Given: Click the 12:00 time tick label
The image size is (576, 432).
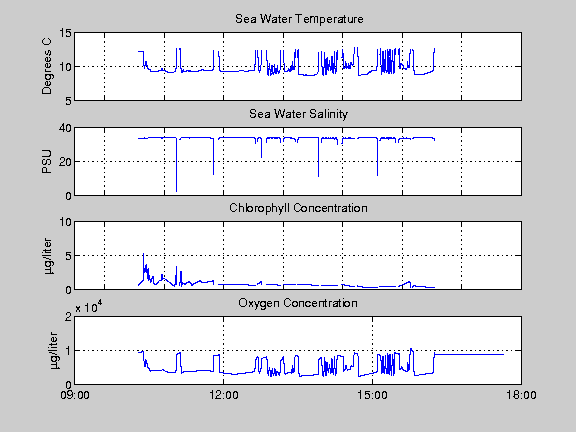Looking at the screenshot, I should pos(224,395).
